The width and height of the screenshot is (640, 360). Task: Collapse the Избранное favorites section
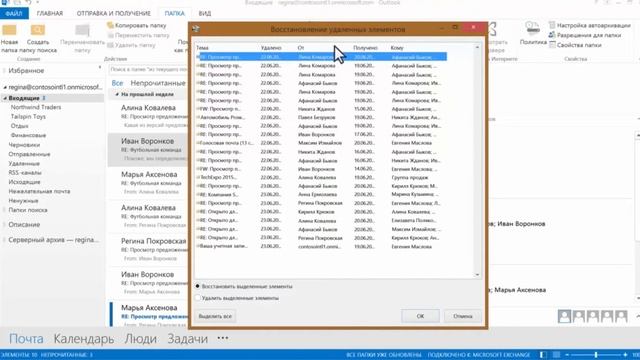[x=4, y=71]
